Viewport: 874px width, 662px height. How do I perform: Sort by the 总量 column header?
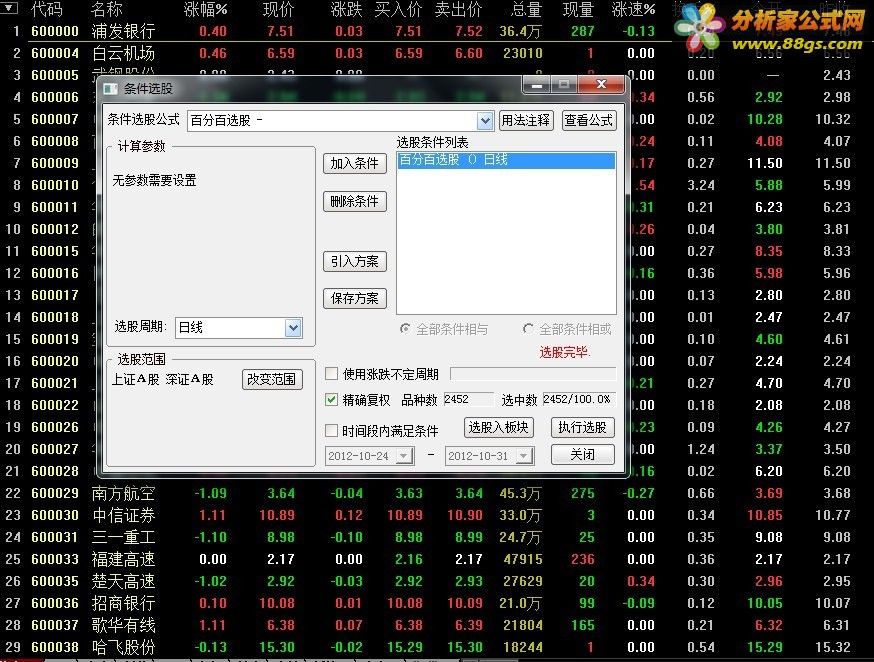526,9
